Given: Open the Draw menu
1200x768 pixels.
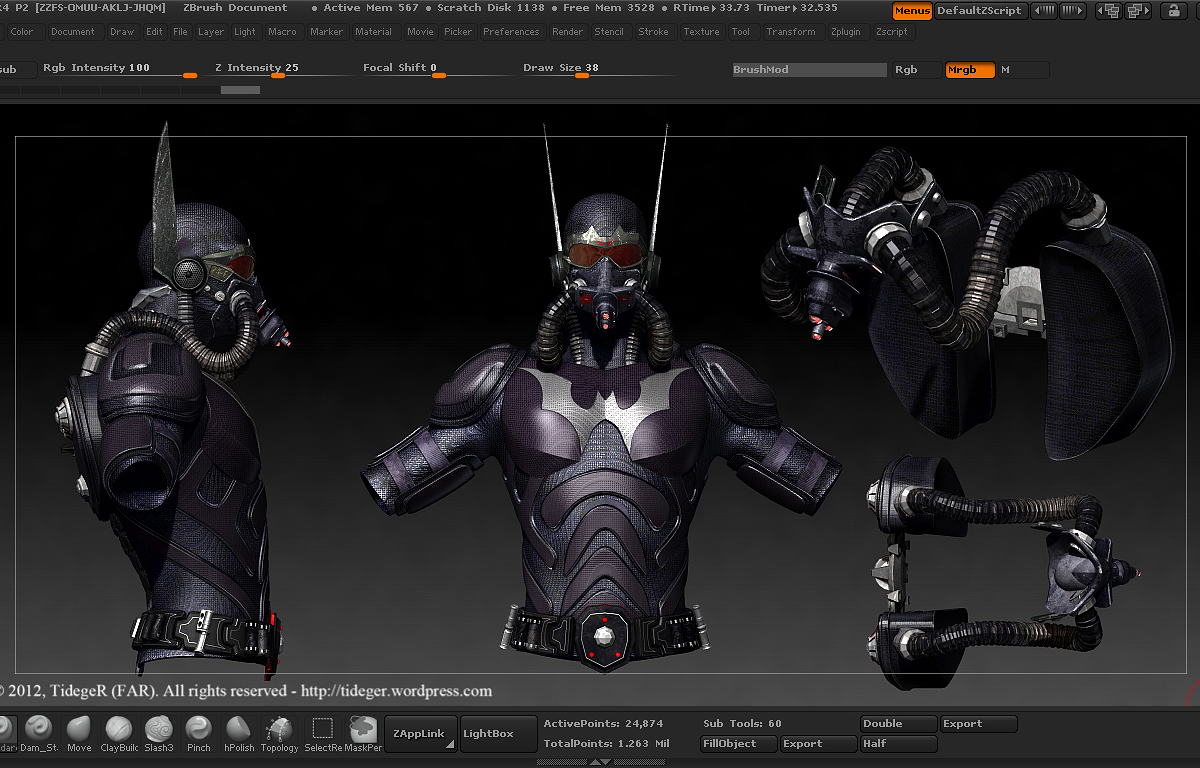Looking at the screenshot, I should tap(122, 32).
